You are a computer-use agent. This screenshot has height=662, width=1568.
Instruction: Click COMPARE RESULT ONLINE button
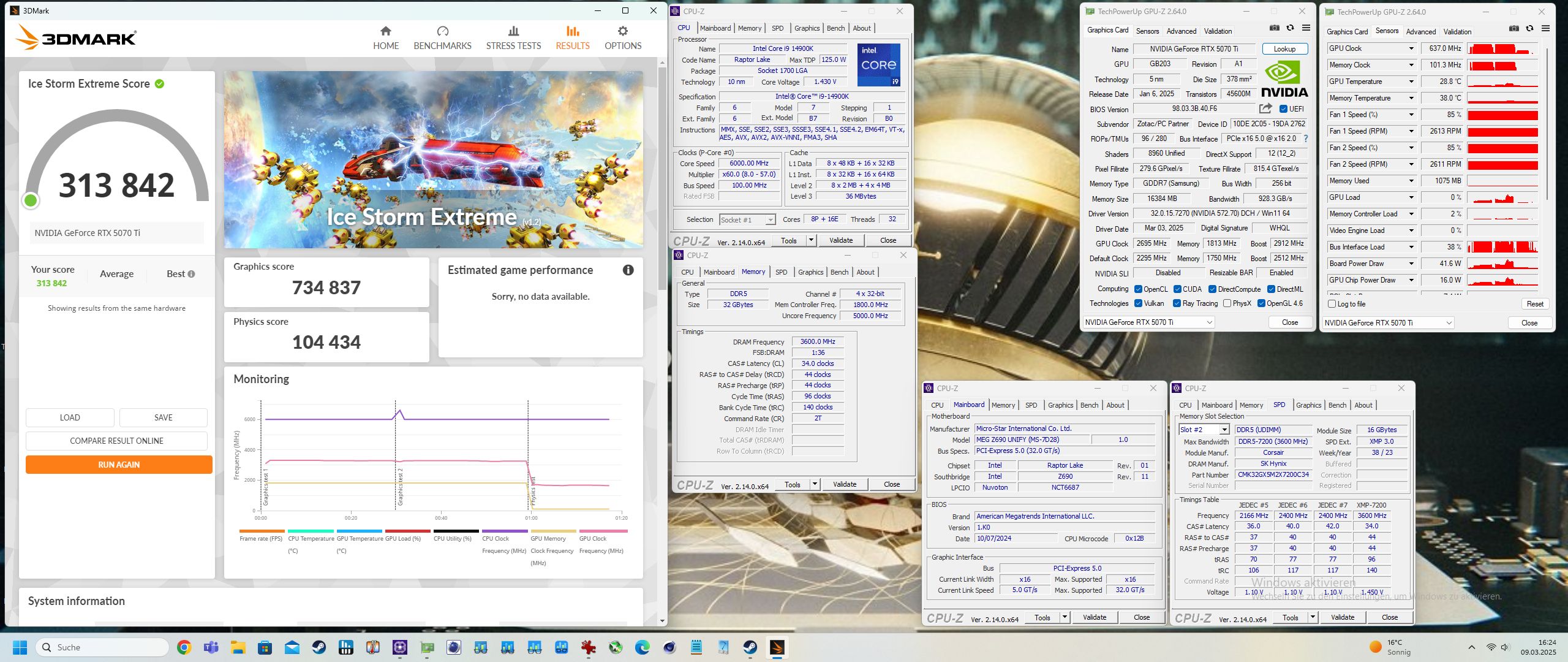pos(116,441)
